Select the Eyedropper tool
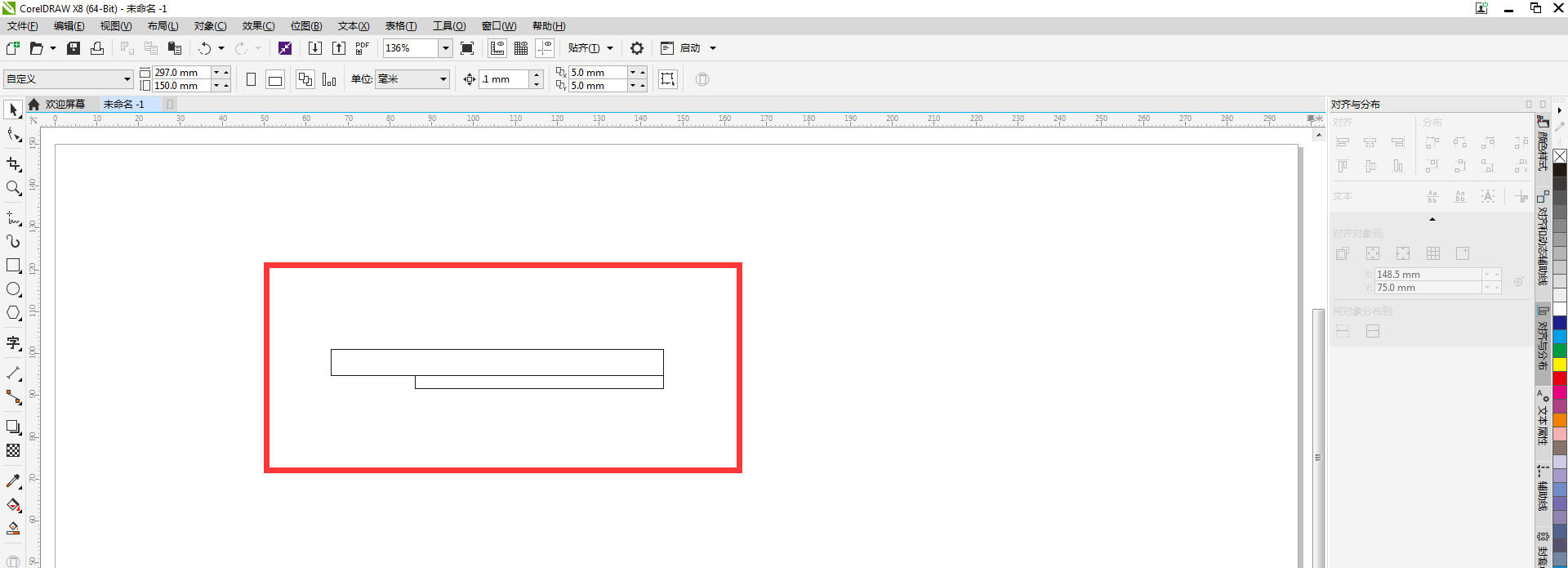 click(x=13, y=481)
